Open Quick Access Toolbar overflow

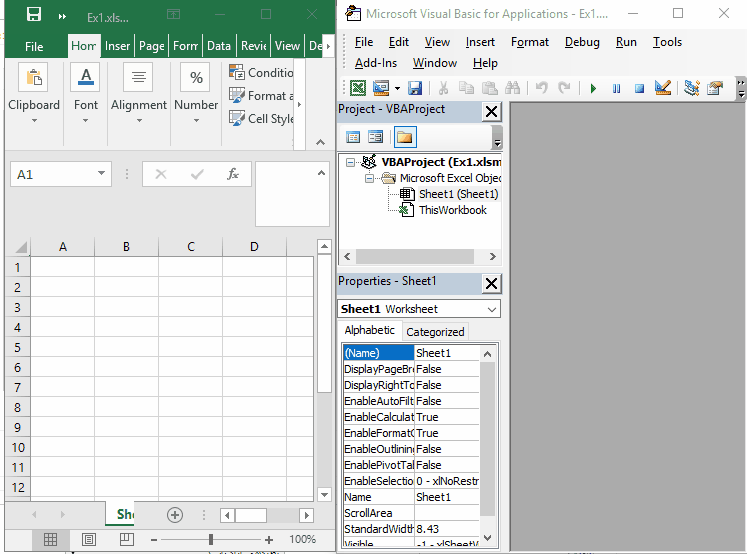[x=62, y=17]
